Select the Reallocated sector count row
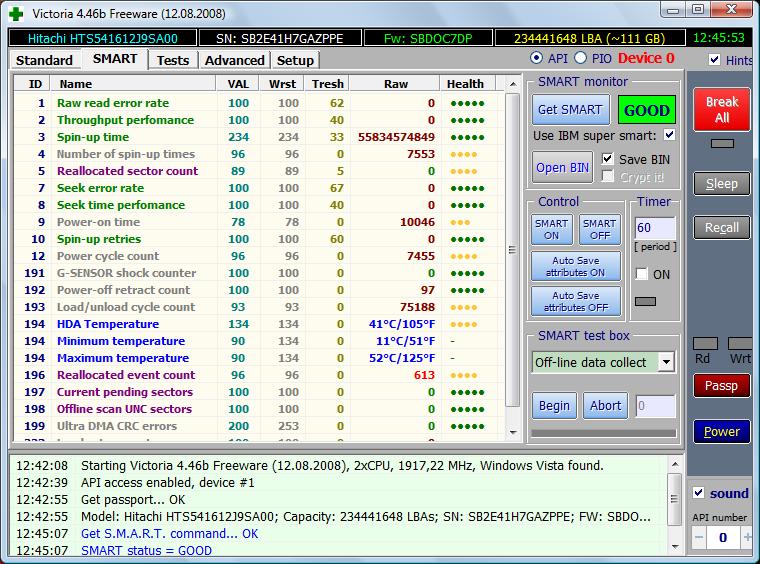The height and width of the screenshot is (564, 760). point(258,171)
